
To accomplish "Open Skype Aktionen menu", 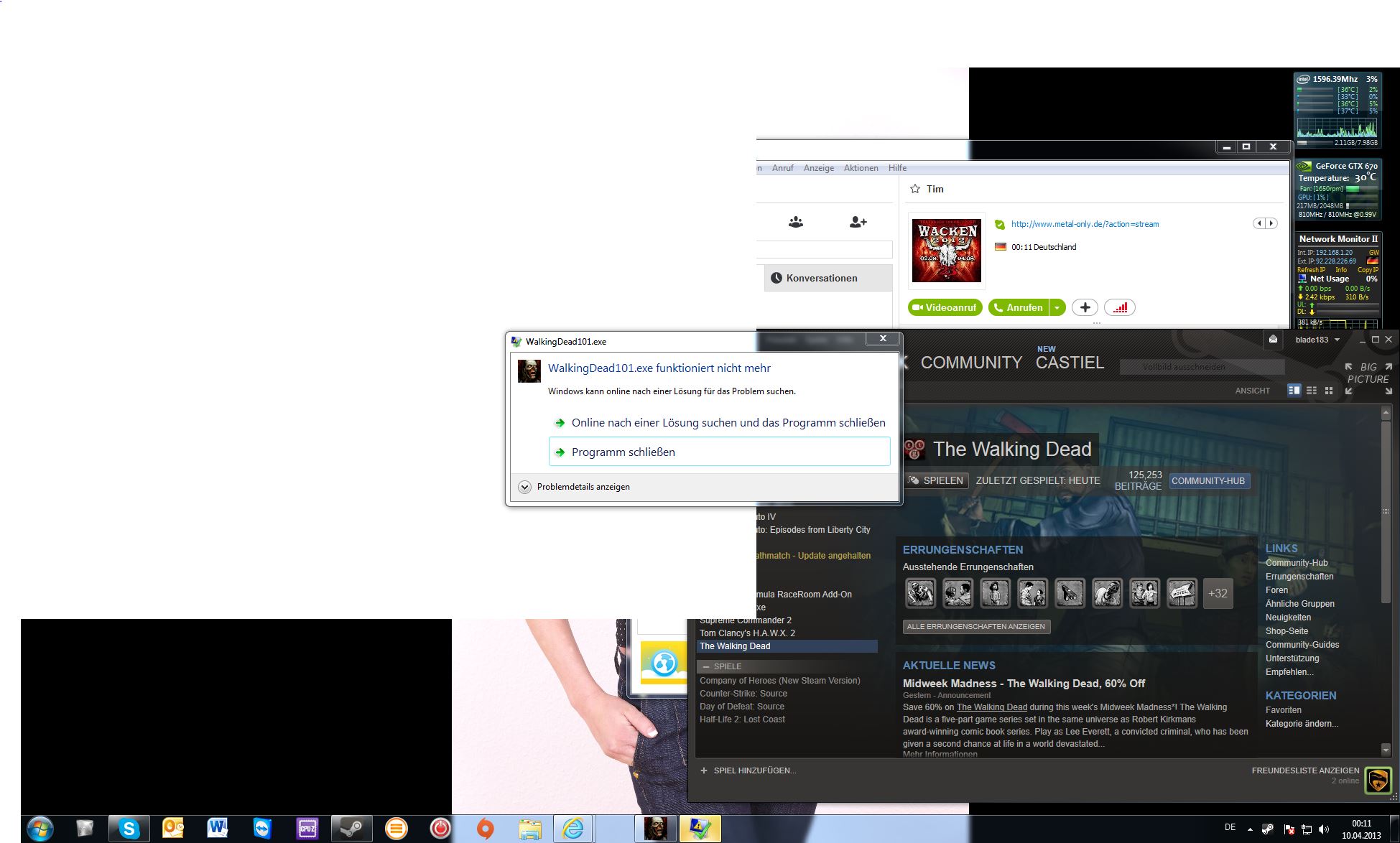I will (861, 168).
